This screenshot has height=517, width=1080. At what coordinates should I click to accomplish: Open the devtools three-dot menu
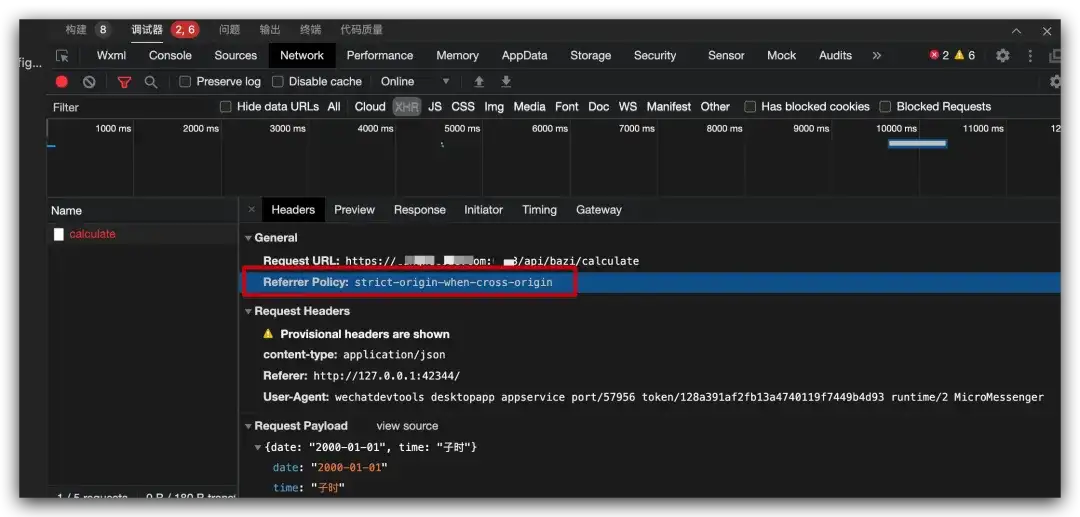click(x=1030, y=56)
